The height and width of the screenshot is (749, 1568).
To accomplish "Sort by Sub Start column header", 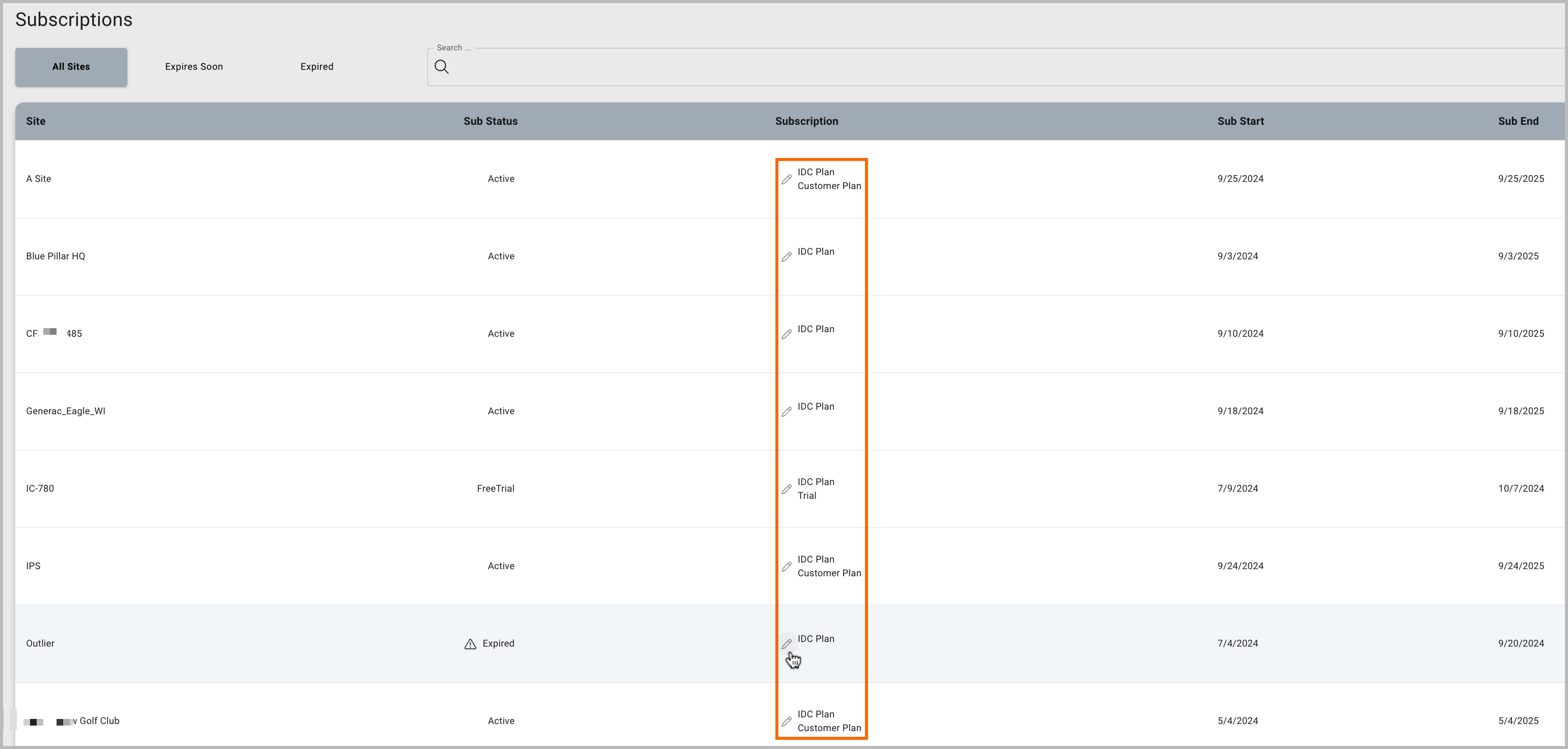I will tap(1240, 121).
